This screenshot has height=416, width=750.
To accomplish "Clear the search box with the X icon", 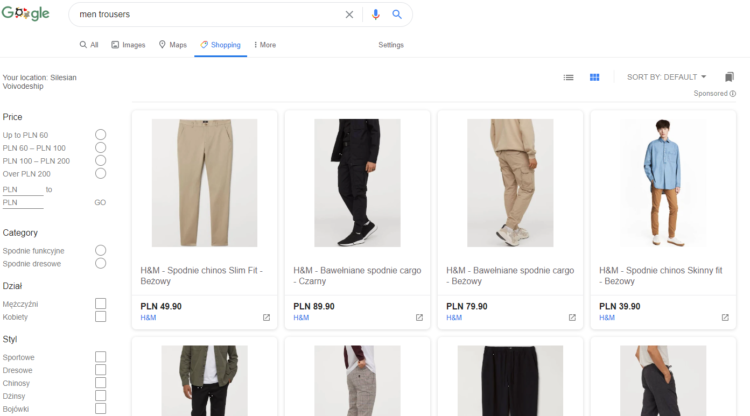I will tap(349, 15).
